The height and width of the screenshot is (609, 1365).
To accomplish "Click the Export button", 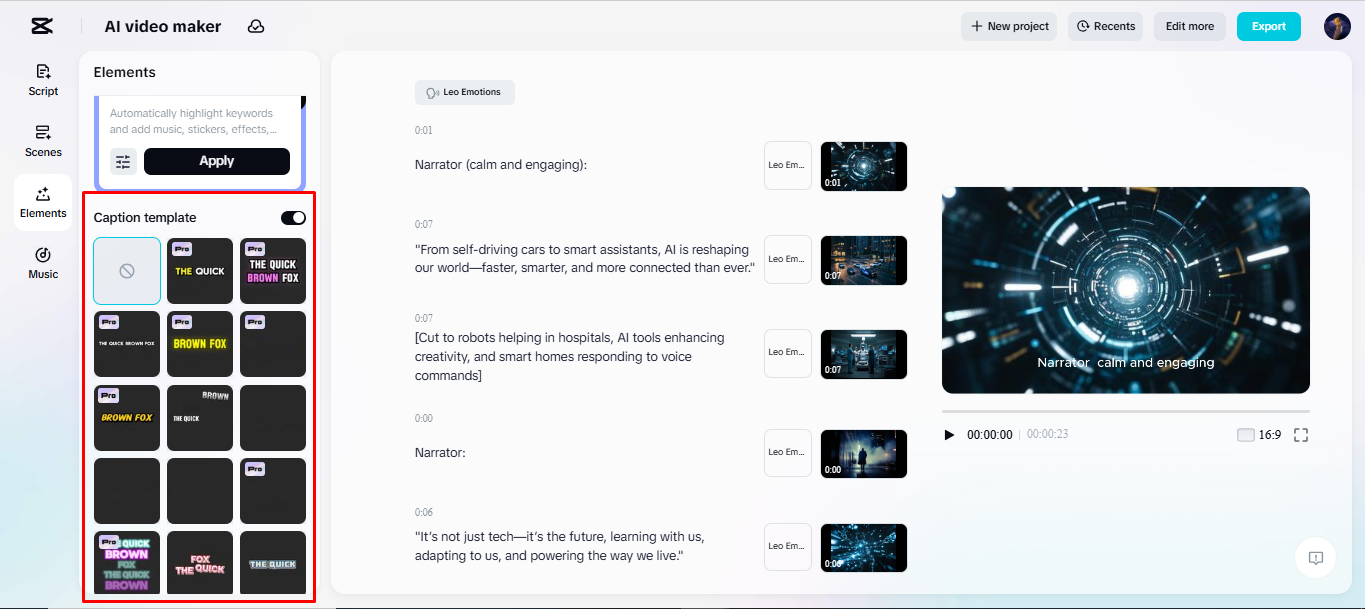I will pos(1268,26).
